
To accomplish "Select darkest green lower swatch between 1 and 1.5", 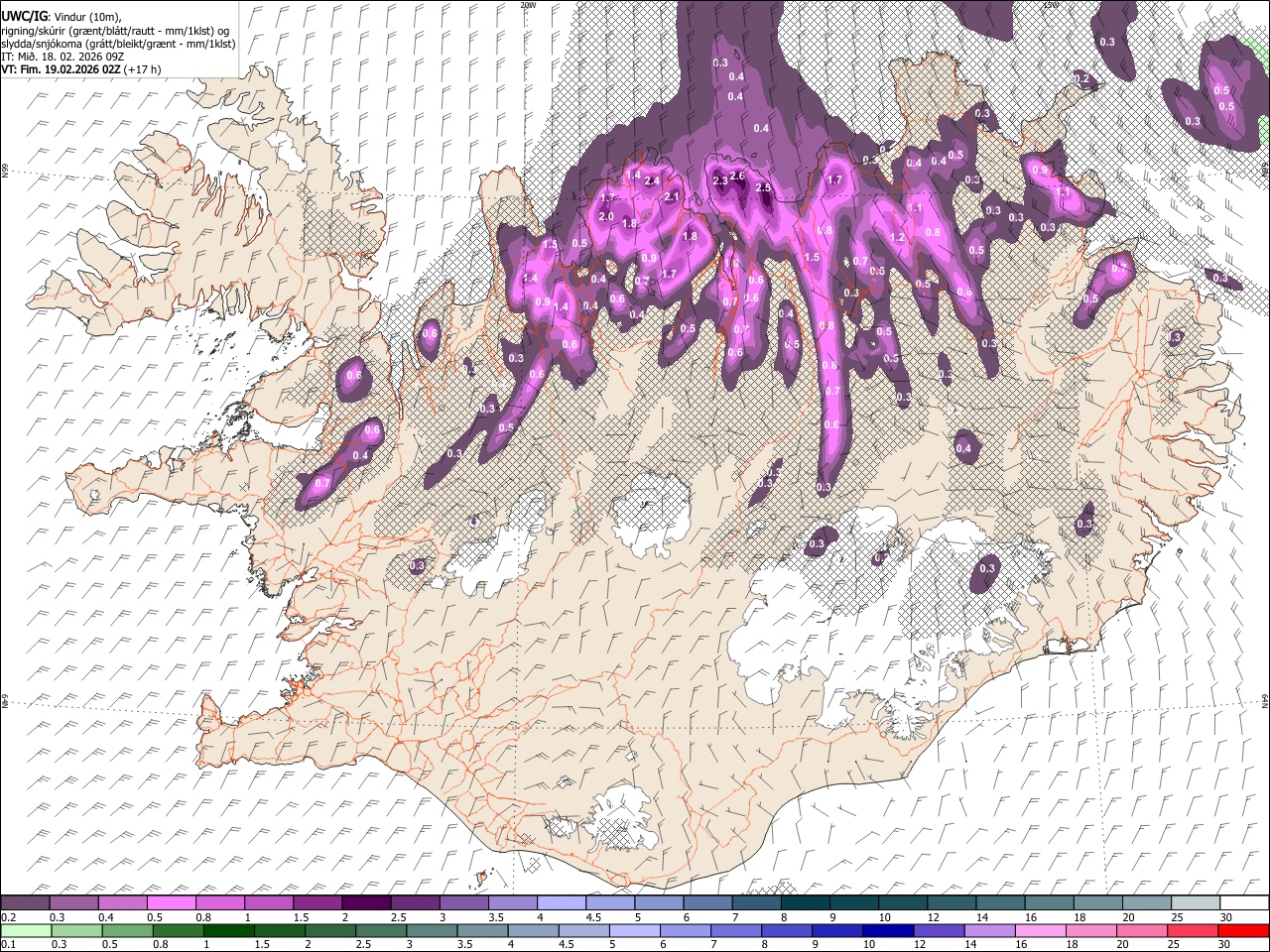I will tap(228, 930).
